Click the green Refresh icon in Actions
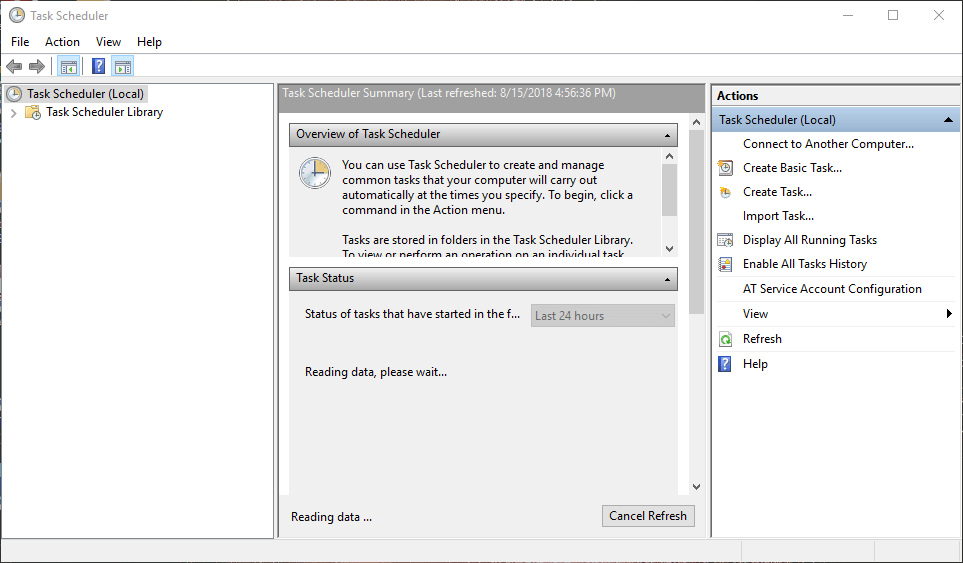The width and height of the screenshot is (963, 563). pyautogui.click(x=725, y=339)
